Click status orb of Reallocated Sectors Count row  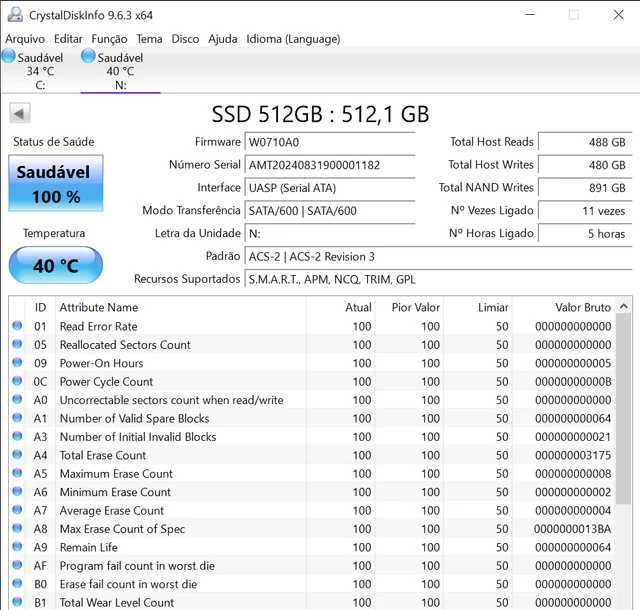(17, 344)
